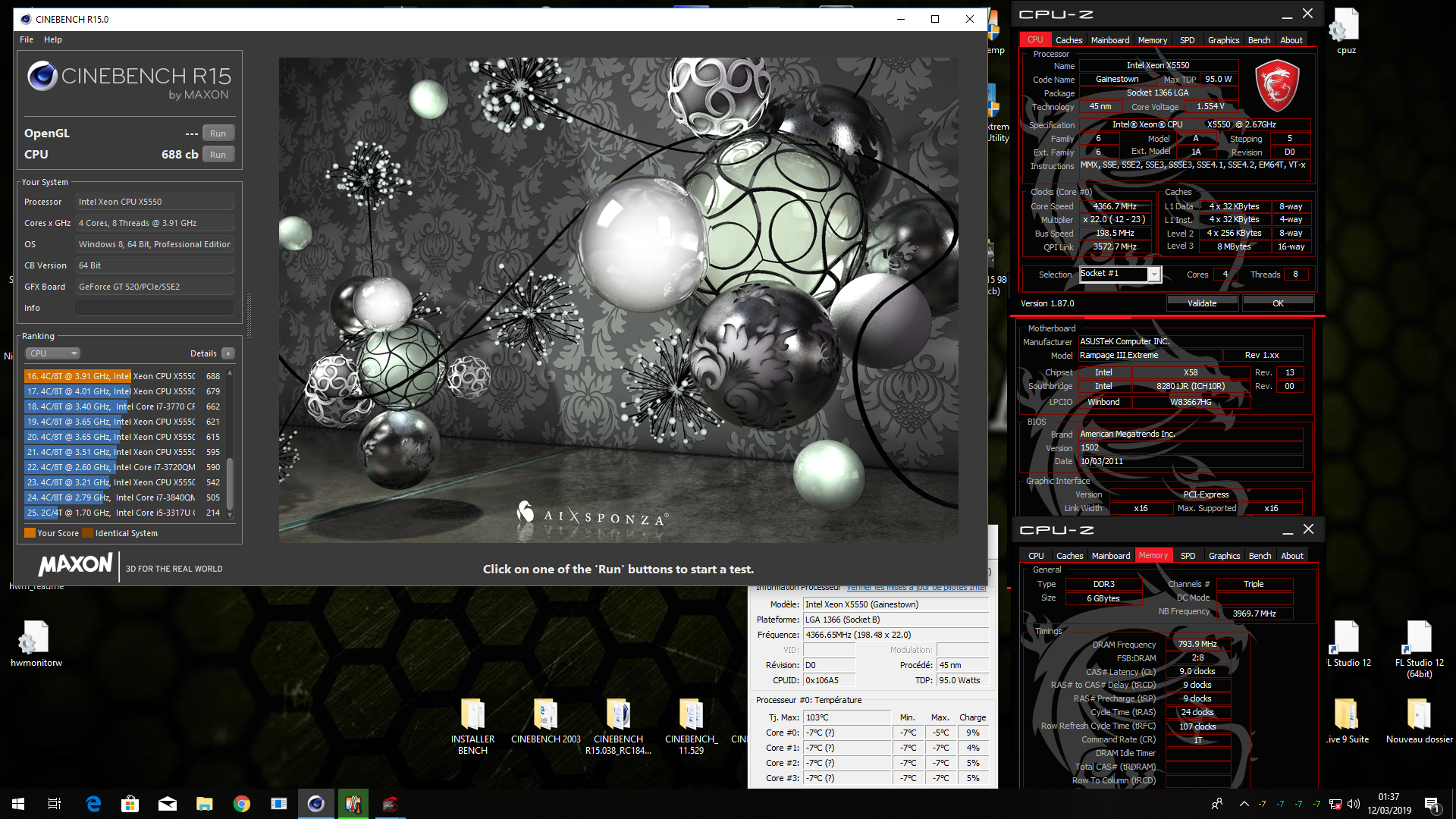Switch to the SPD tab in upper CPU-Z
1456x819 pixels.
[x=1188, y=40]
